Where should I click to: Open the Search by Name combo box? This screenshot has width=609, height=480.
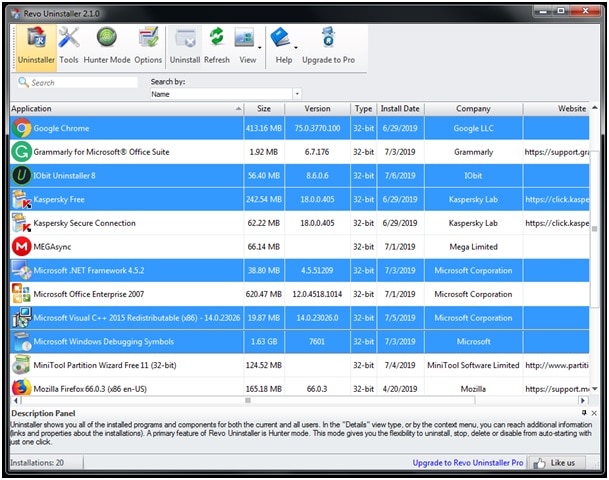226,94
